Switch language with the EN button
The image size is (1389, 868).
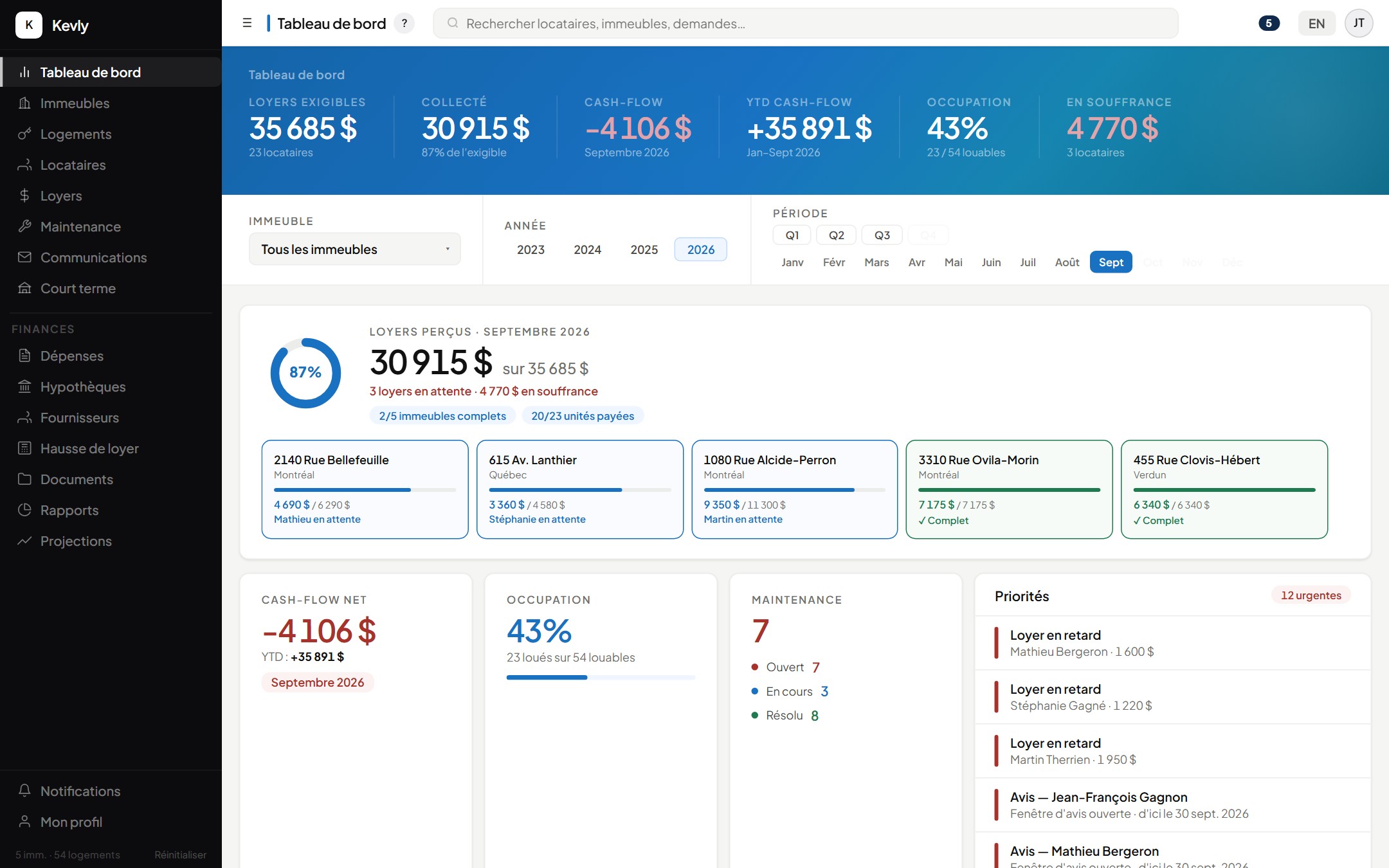(1316, 24)
